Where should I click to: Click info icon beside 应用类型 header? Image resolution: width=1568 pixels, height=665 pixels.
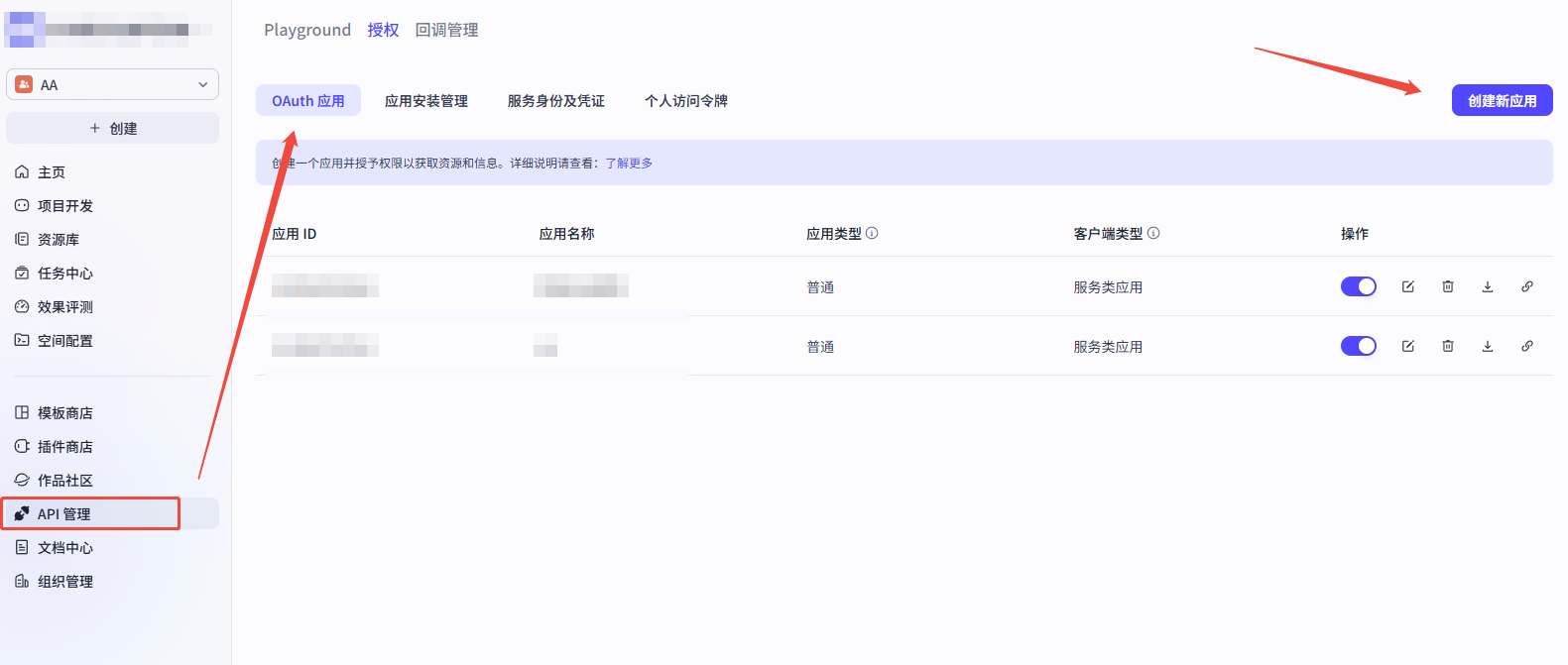[872, 233]
